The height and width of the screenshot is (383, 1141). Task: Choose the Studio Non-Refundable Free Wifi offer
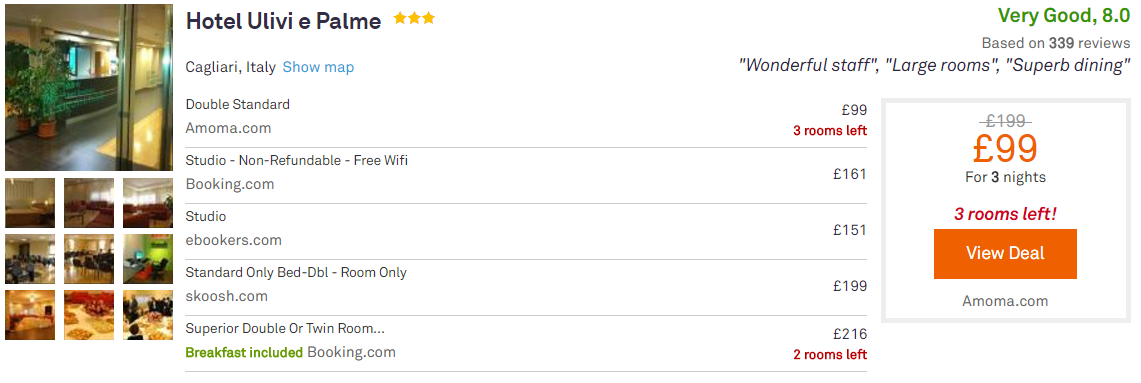coord(526,175)
